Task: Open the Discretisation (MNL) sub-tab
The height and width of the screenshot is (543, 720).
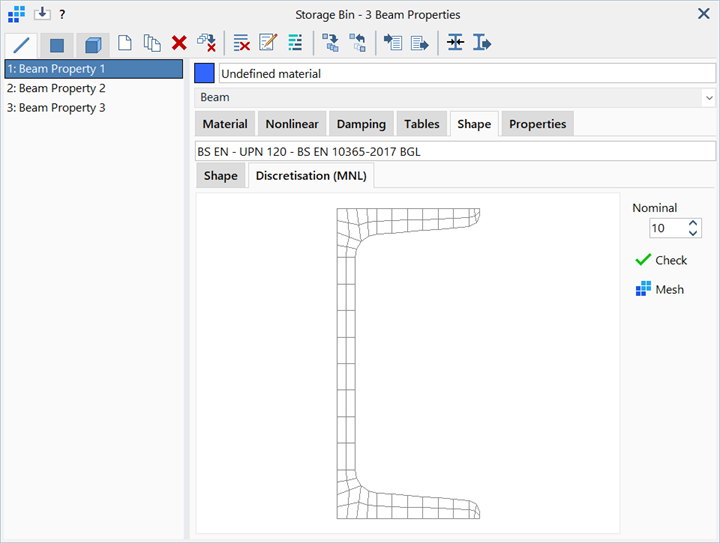Action: pyautogui.click(x=311, y=176)
